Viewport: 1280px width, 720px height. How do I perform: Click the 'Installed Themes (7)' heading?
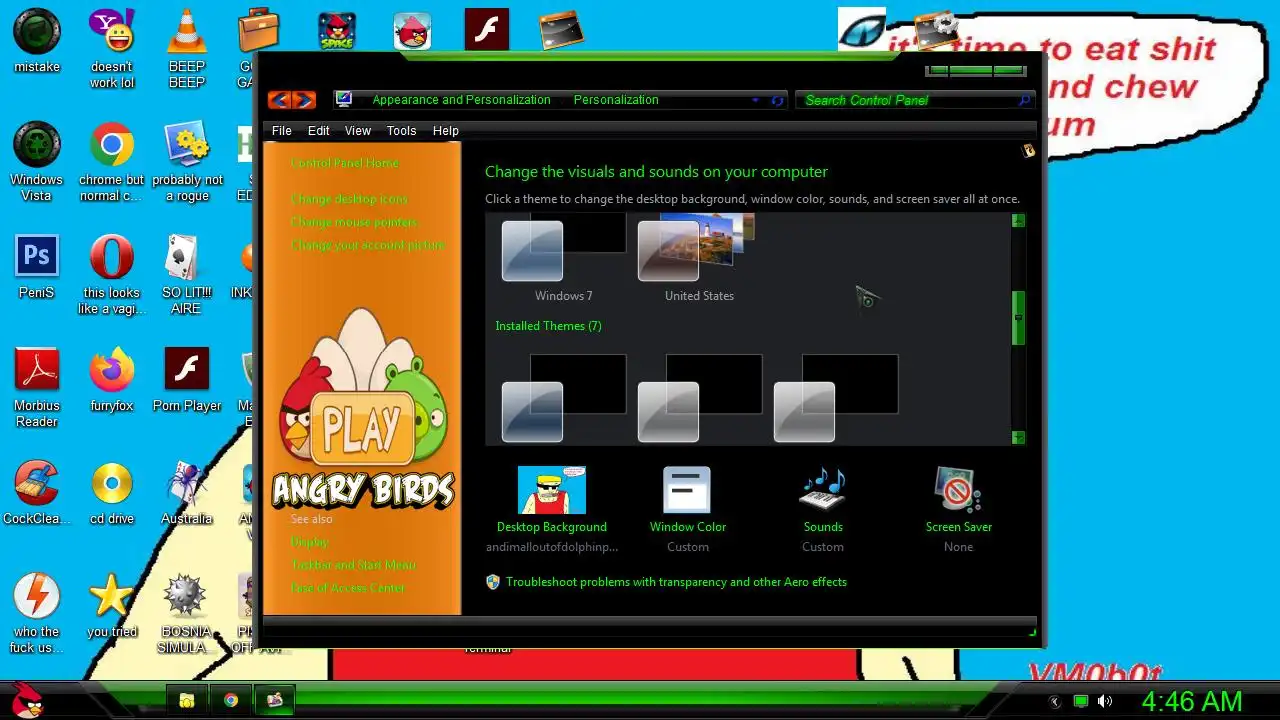click(548, 326)
